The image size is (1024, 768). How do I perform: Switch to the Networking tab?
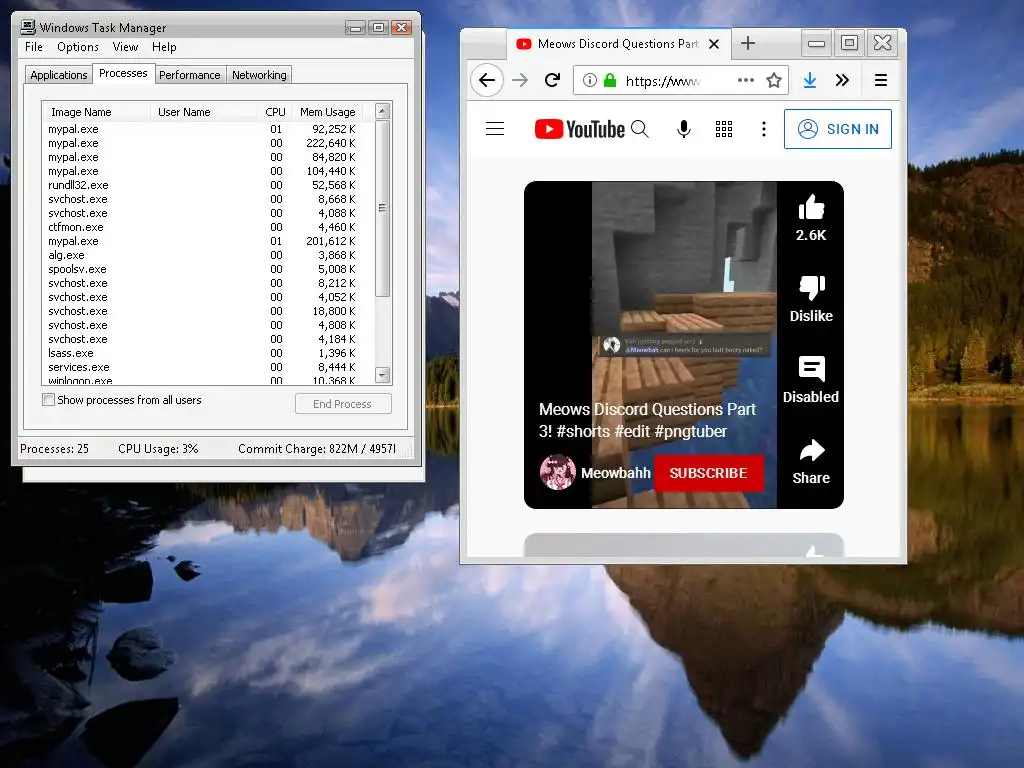pos(259,75)
